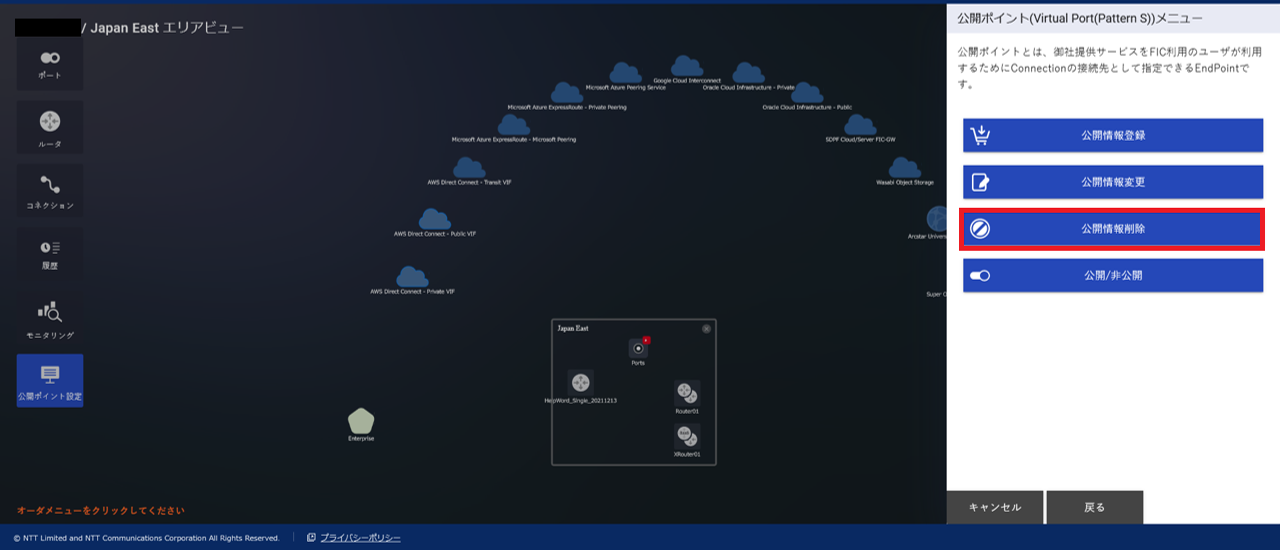Close the Japan East area box
Viewport: 1280px width, 550px height.
pos(706,328)
